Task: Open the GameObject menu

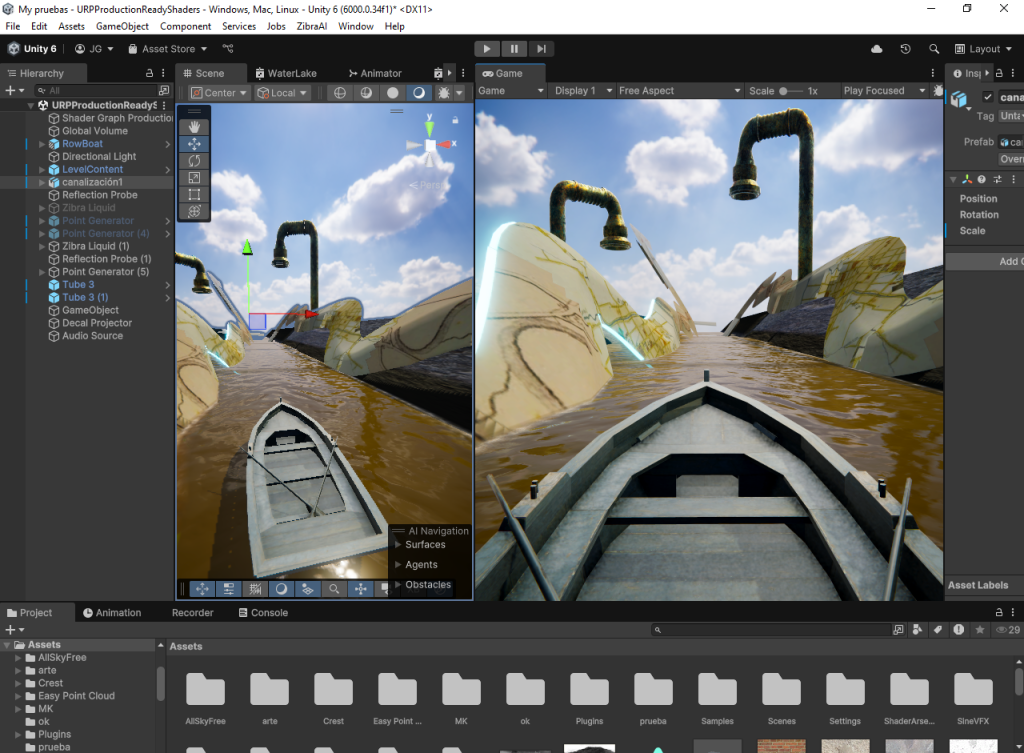Action: 124,26
